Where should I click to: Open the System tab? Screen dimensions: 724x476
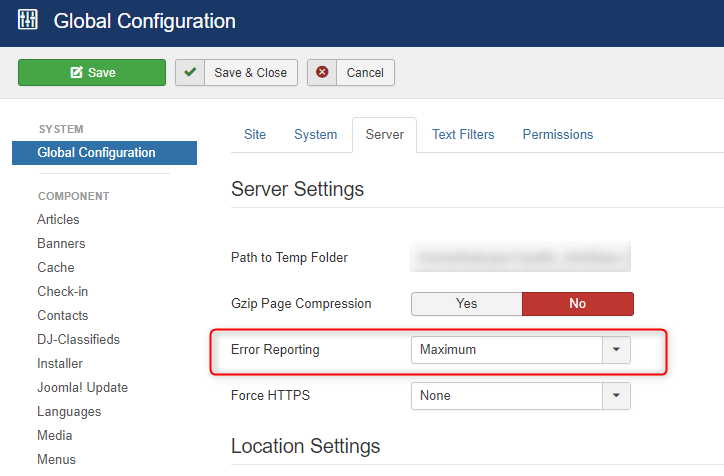(315, 134)
